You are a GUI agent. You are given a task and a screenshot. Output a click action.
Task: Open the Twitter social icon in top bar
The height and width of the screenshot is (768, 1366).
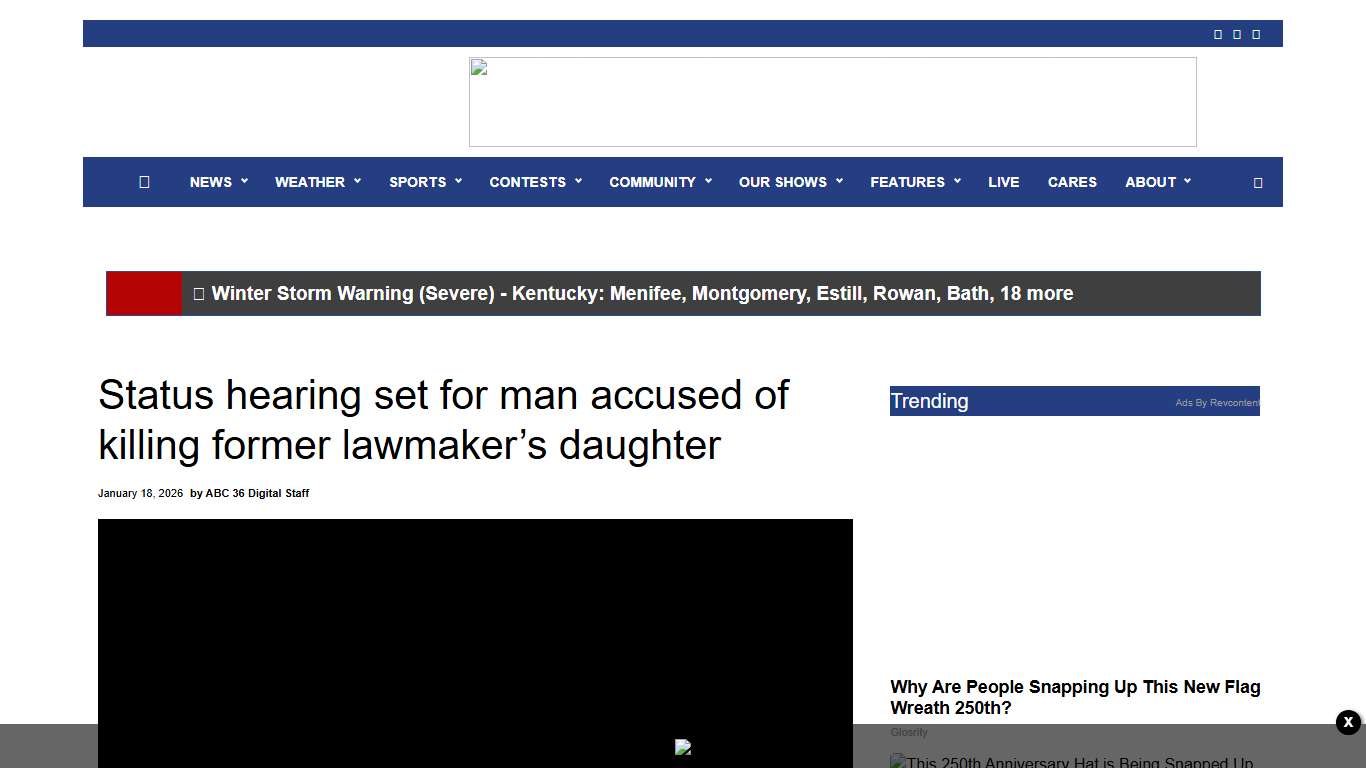click(x=1237, y=33)
